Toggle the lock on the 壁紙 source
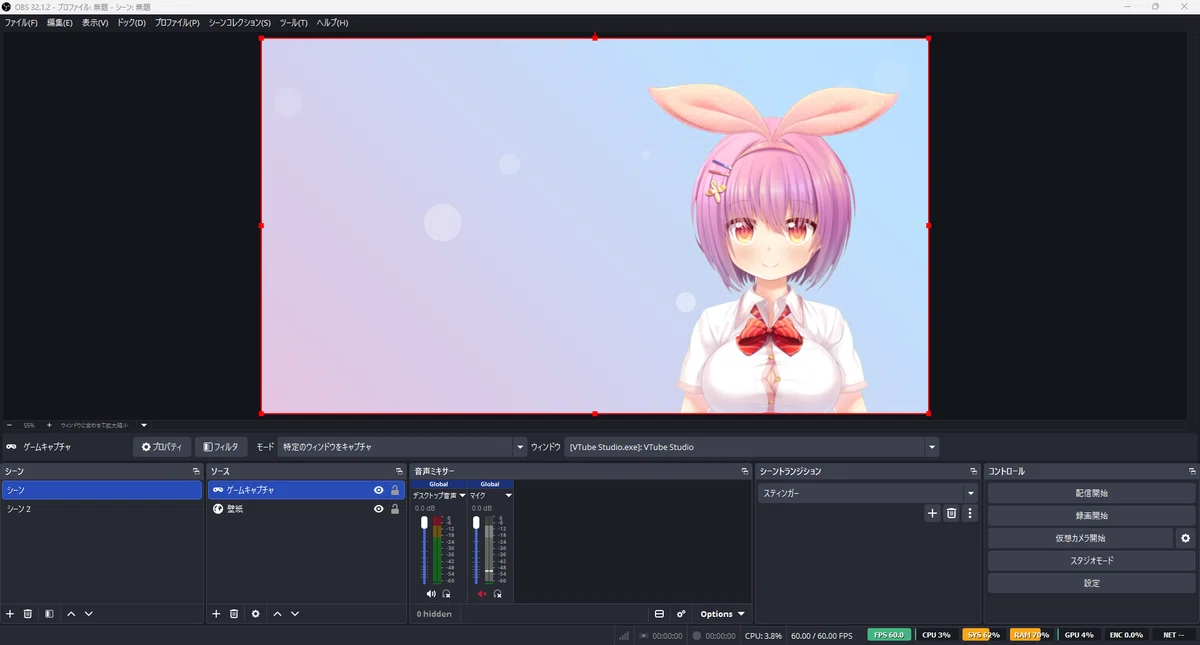1200x645 pixels. click(x=395, y=509)
